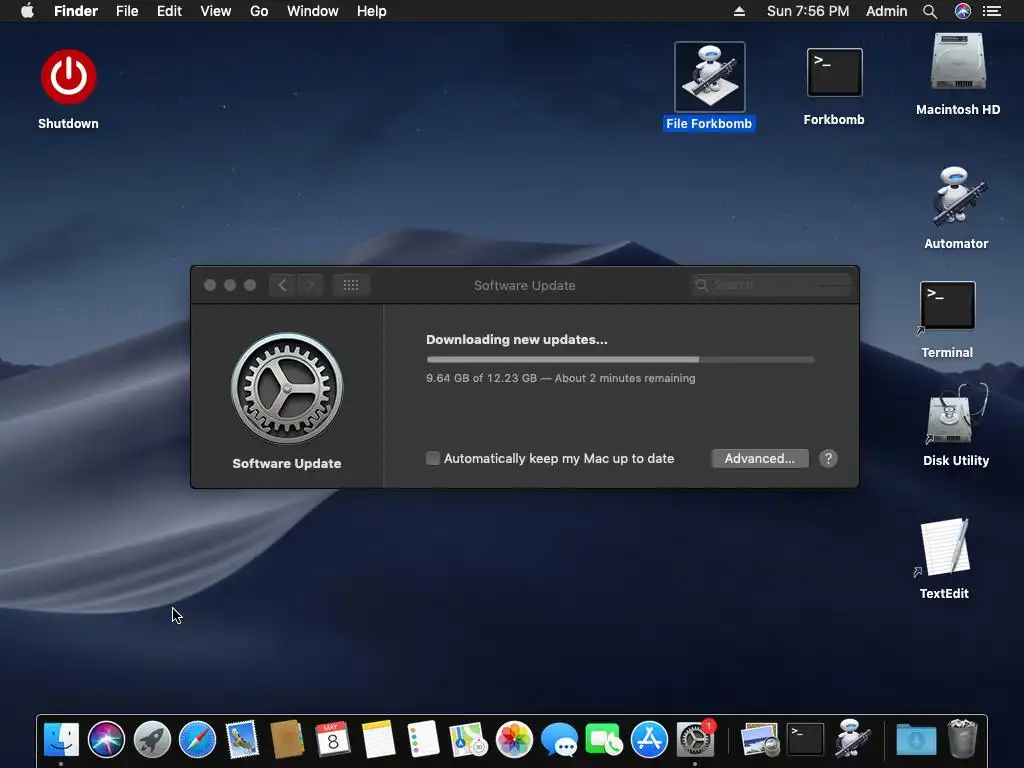Open Preview app in the Dock
1024x768 pixels.
pos(760,739)
